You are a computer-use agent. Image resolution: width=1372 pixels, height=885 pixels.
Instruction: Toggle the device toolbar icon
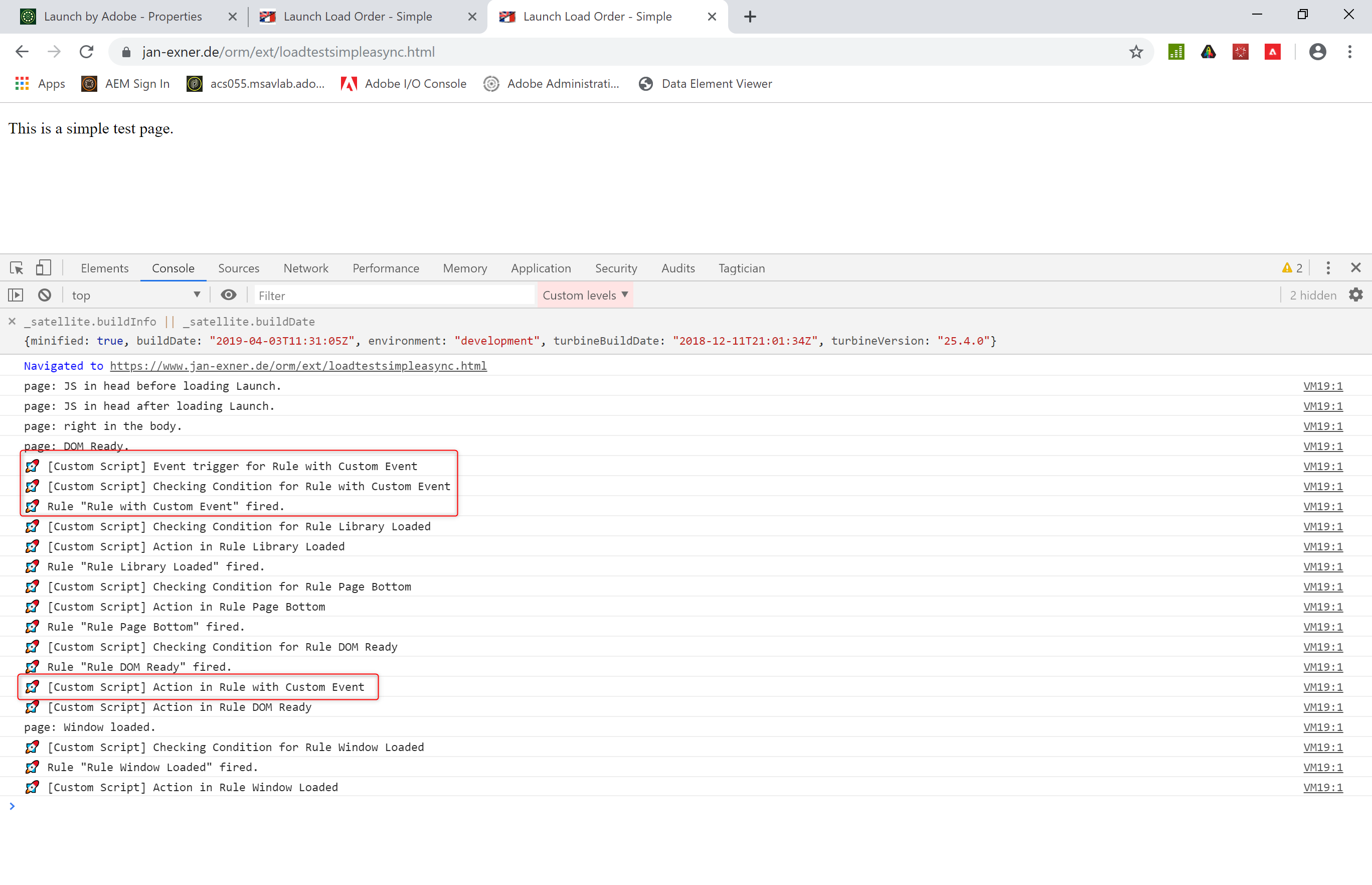[44, 268]
